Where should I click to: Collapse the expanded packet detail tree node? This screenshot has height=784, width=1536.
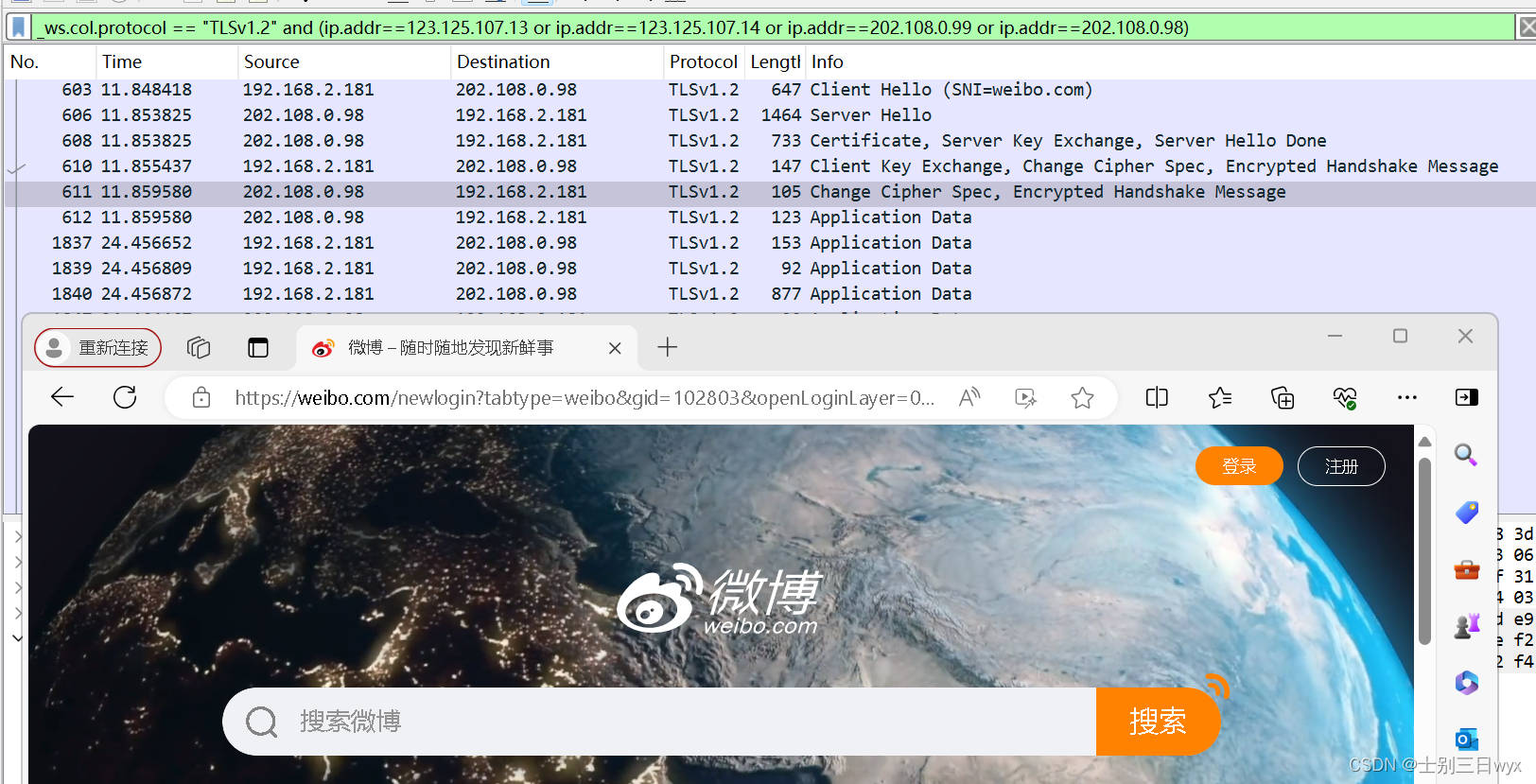coord(17,638)
